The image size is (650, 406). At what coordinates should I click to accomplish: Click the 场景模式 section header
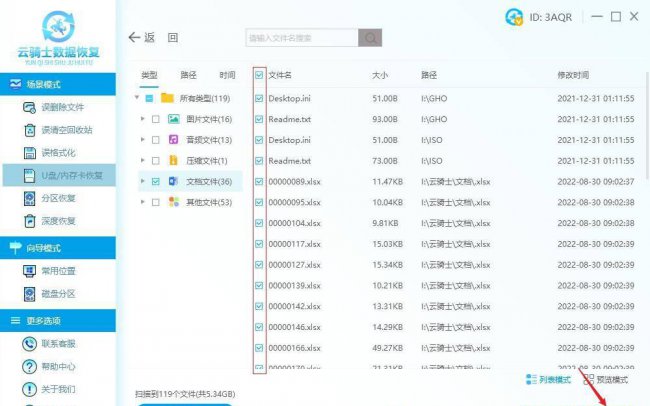[58, 84]
